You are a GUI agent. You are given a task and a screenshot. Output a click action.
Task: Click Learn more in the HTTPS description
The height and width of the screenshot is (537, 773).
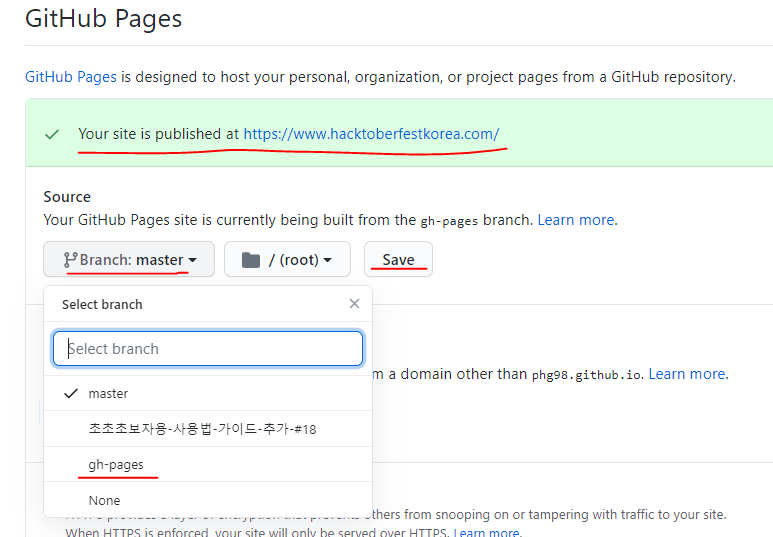click(486, 532)
